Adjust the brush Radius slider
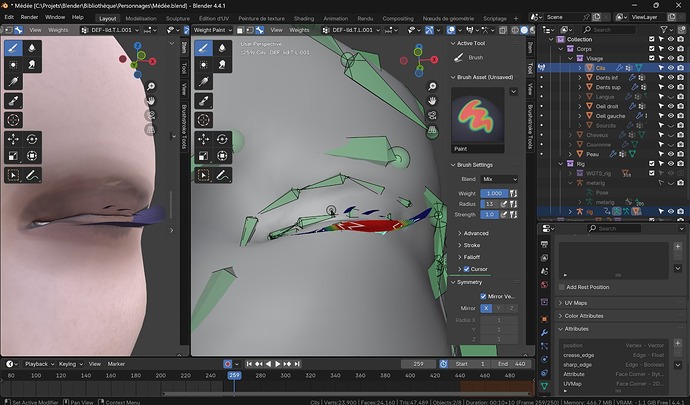This screenshot has width=690, height=405. click(489, 204)
